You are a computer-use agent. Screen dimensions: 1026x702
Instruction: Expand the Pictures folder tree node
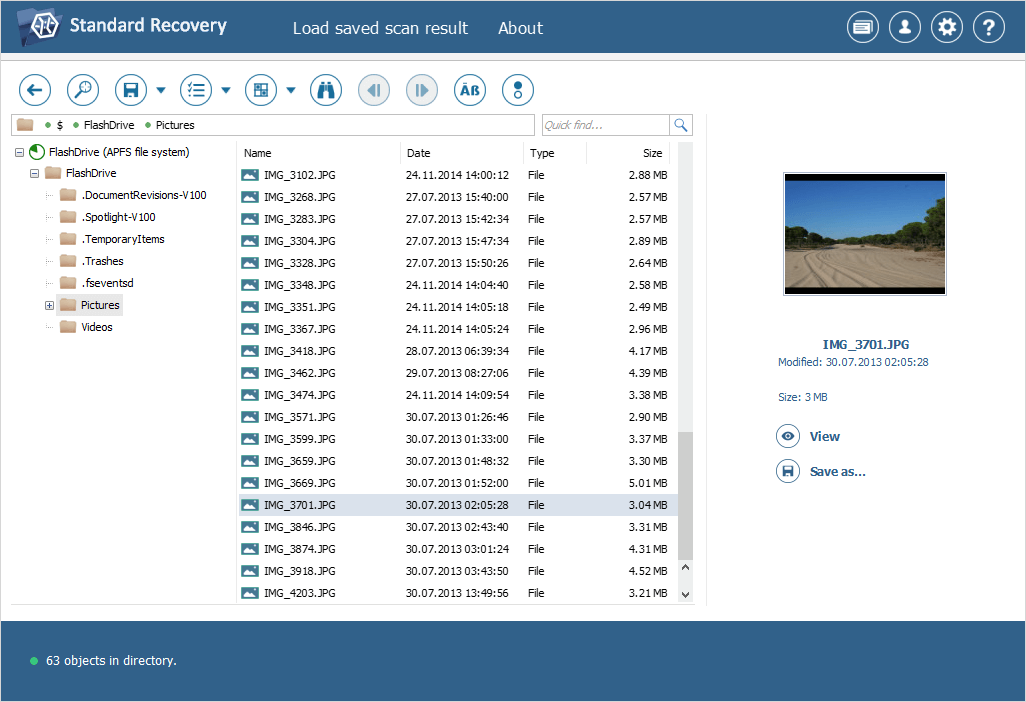click(x=49, y=305)
